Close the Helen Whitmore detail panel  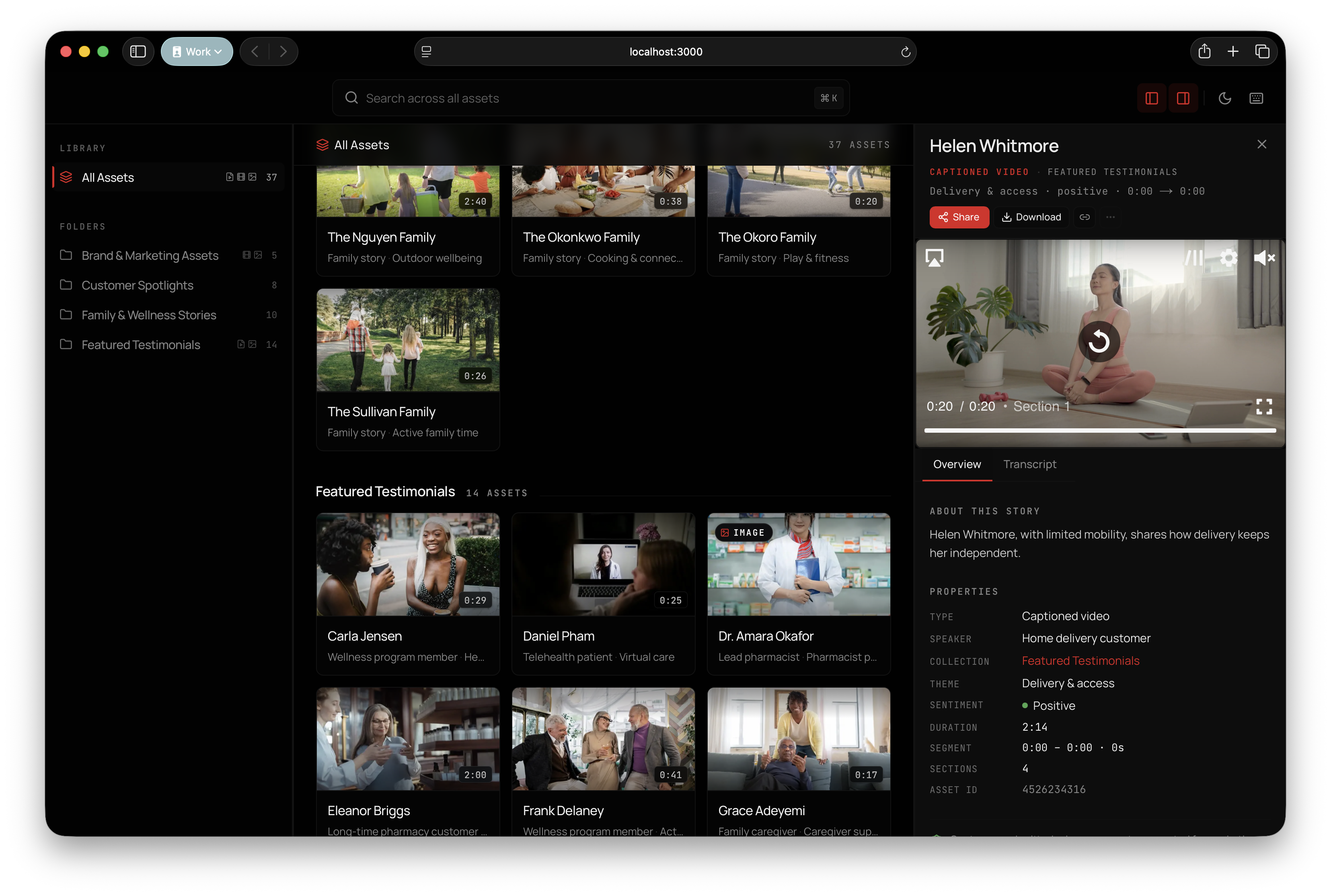pos(1261,144)
